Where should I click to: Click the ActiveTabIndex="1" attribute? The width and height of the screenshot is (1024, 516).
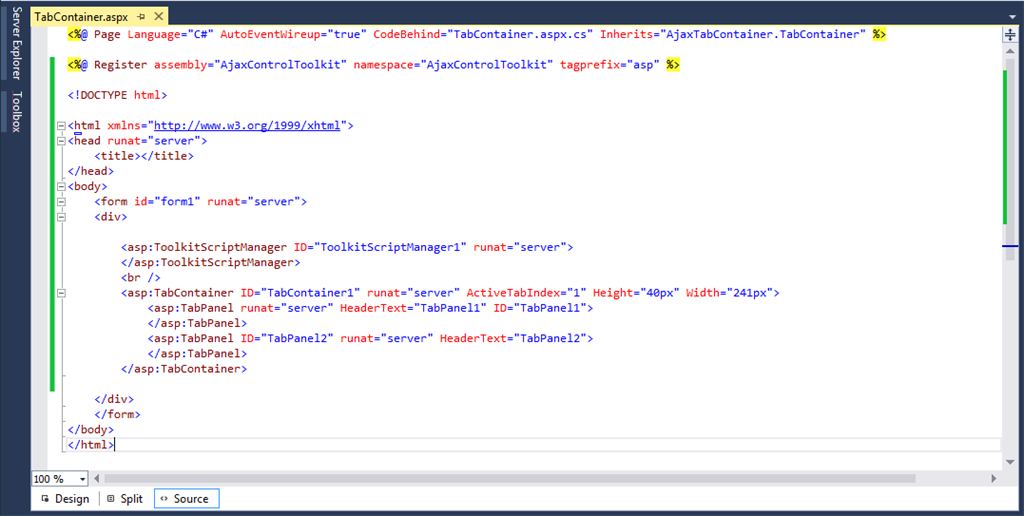click(526, 293)
